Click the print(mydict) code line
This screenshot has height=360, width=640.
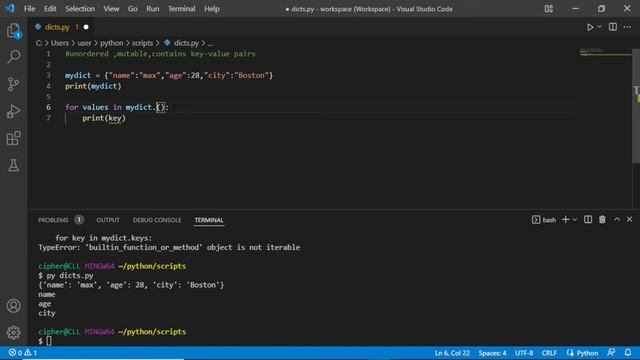coord(93,86)
